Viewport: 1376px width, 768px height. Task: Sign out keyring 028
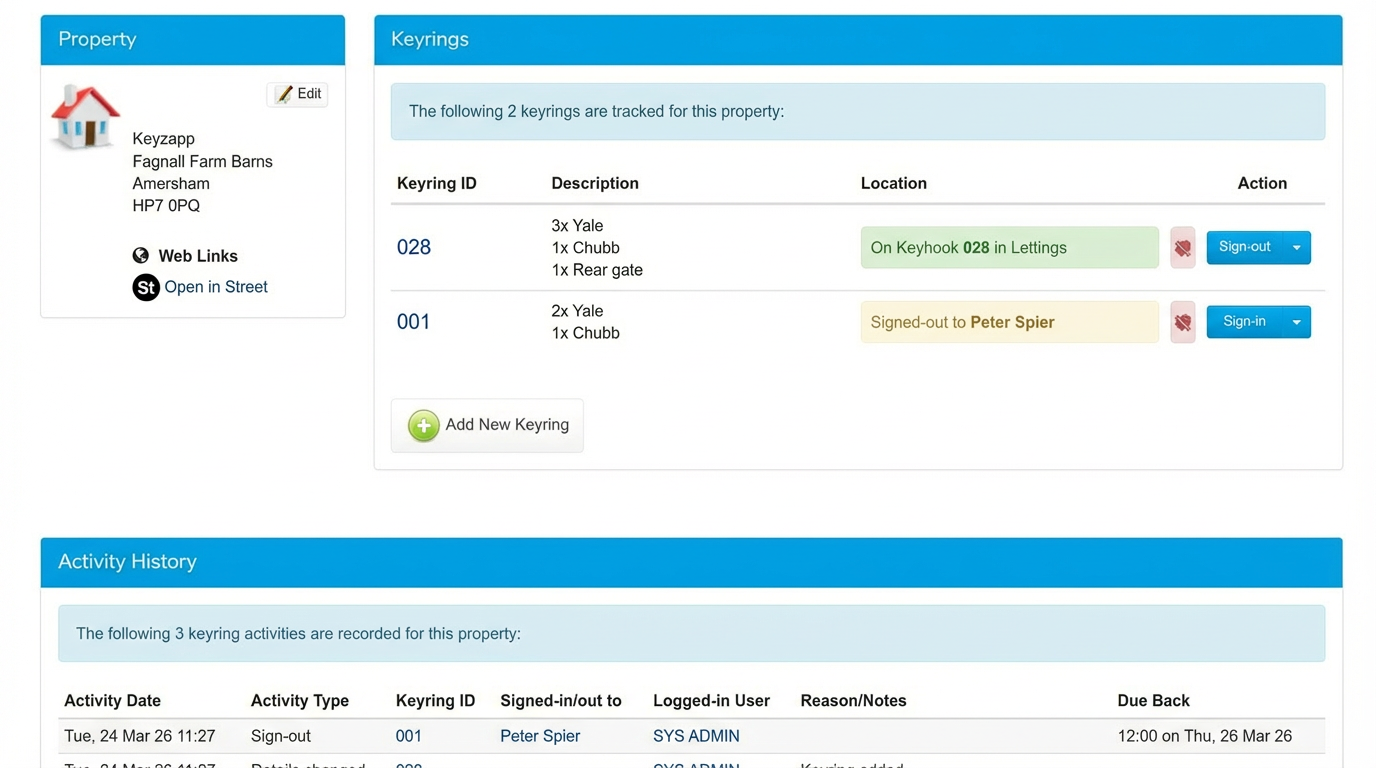click(1244, 248)
